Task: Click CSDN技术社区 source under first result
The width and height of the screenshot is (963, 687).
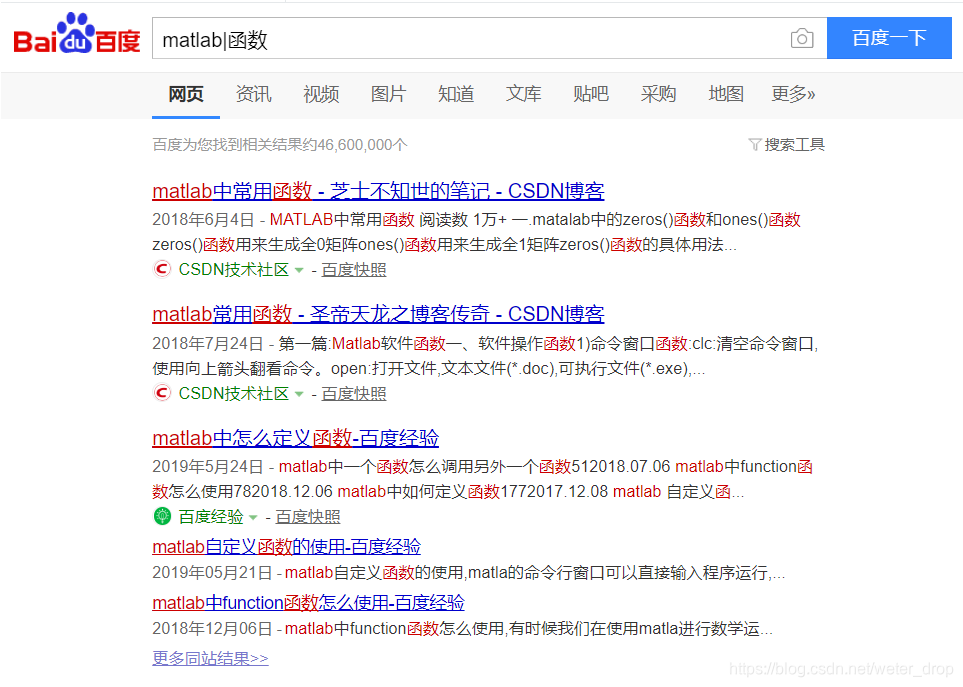Action: click(233, 270)
